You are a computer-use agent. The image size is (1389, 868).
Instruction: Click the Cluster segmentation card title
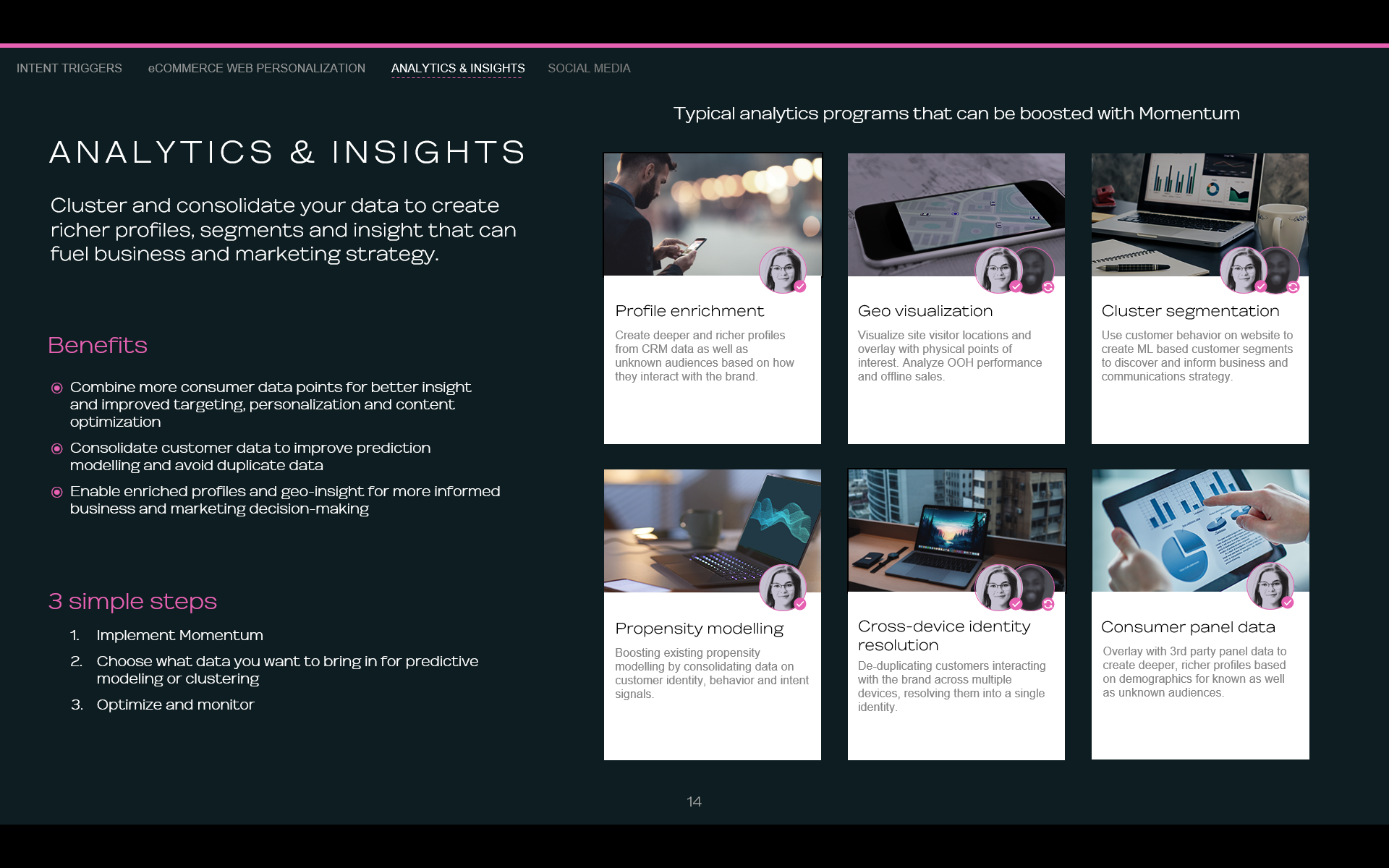tap(1190, 311)
